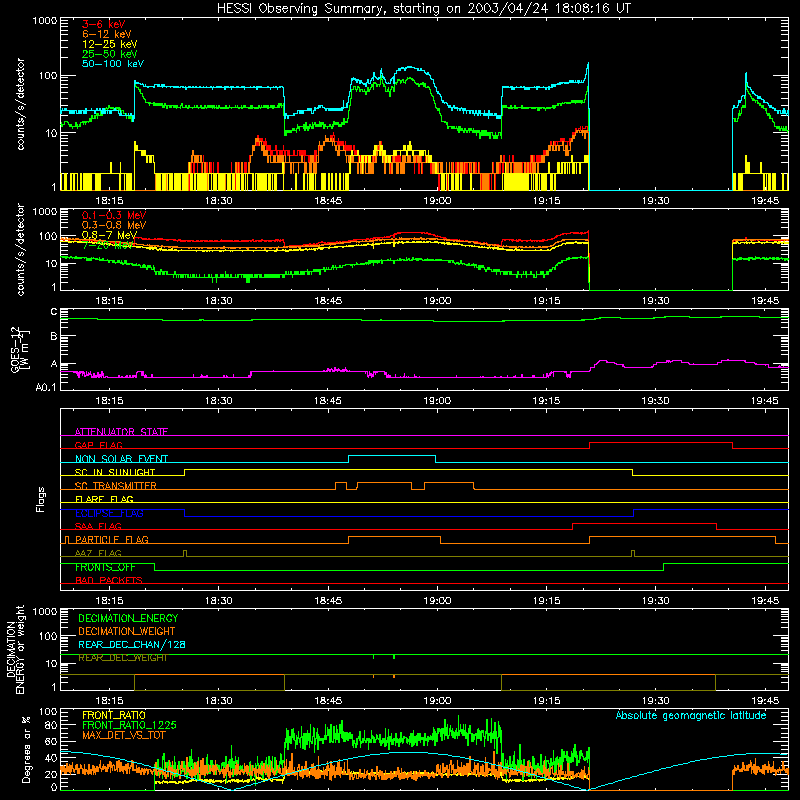Click the FRONT_RATIO_1225 legend label
This screenshot has height=800, width=800.
click(129, 725)
